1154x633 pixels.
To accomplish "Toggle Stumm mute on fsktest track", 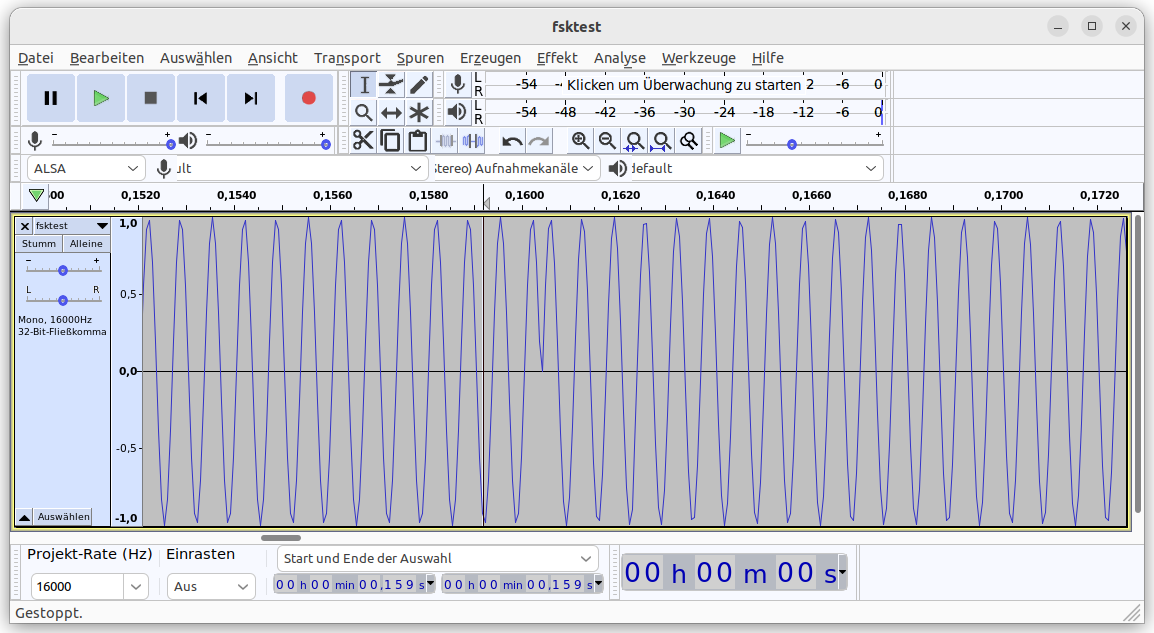I will tap(39, 244).
